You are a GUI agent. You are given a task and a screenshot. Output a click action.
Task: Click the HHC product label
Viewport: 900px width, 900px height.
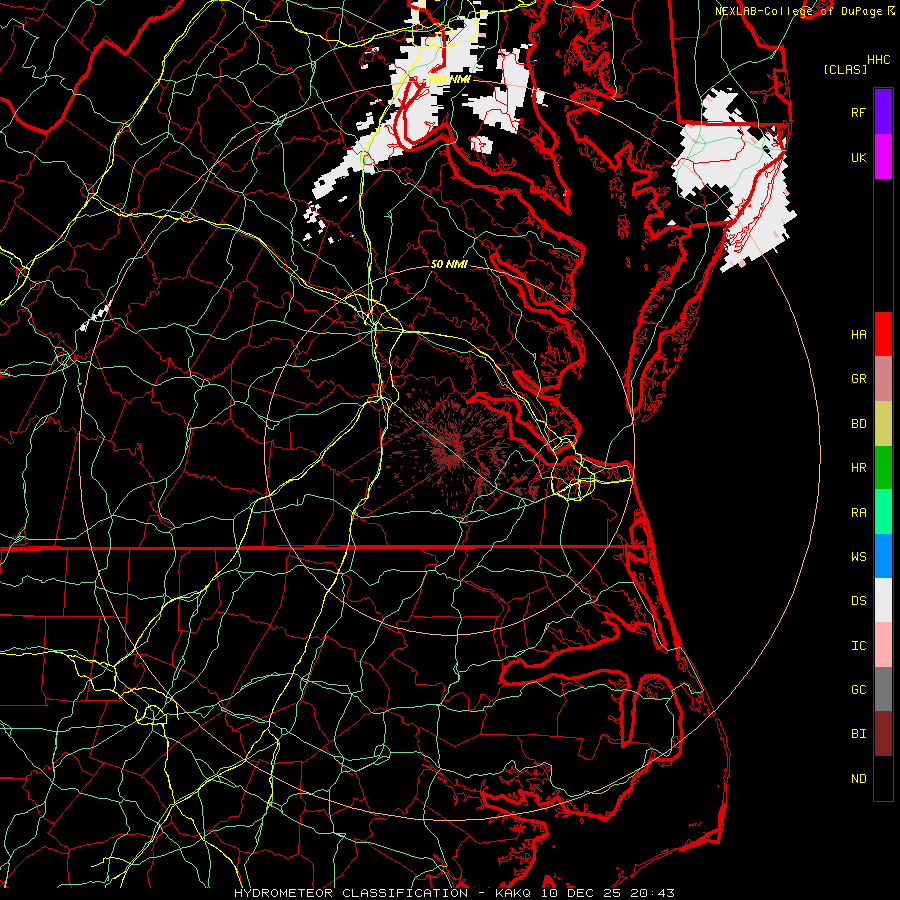click(878, 60)
